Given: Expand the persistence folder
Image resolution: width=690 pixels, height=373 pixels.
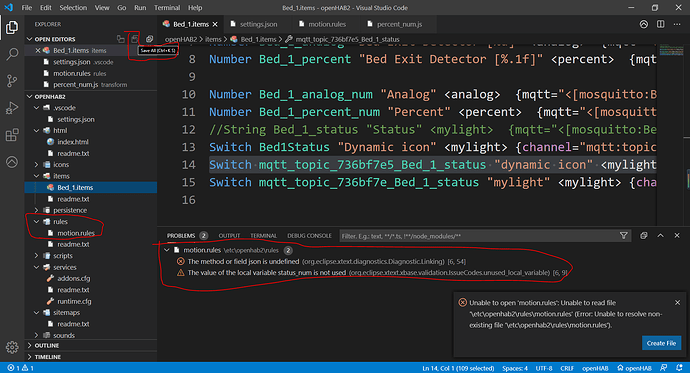Looking at the screenshot, I should point(37,210).
